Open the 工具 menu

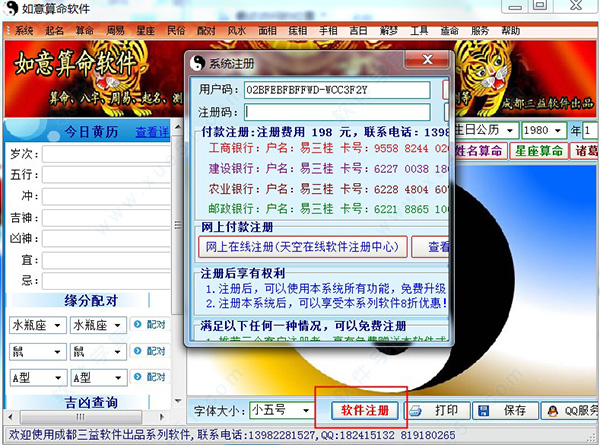(x=419, y=31)
